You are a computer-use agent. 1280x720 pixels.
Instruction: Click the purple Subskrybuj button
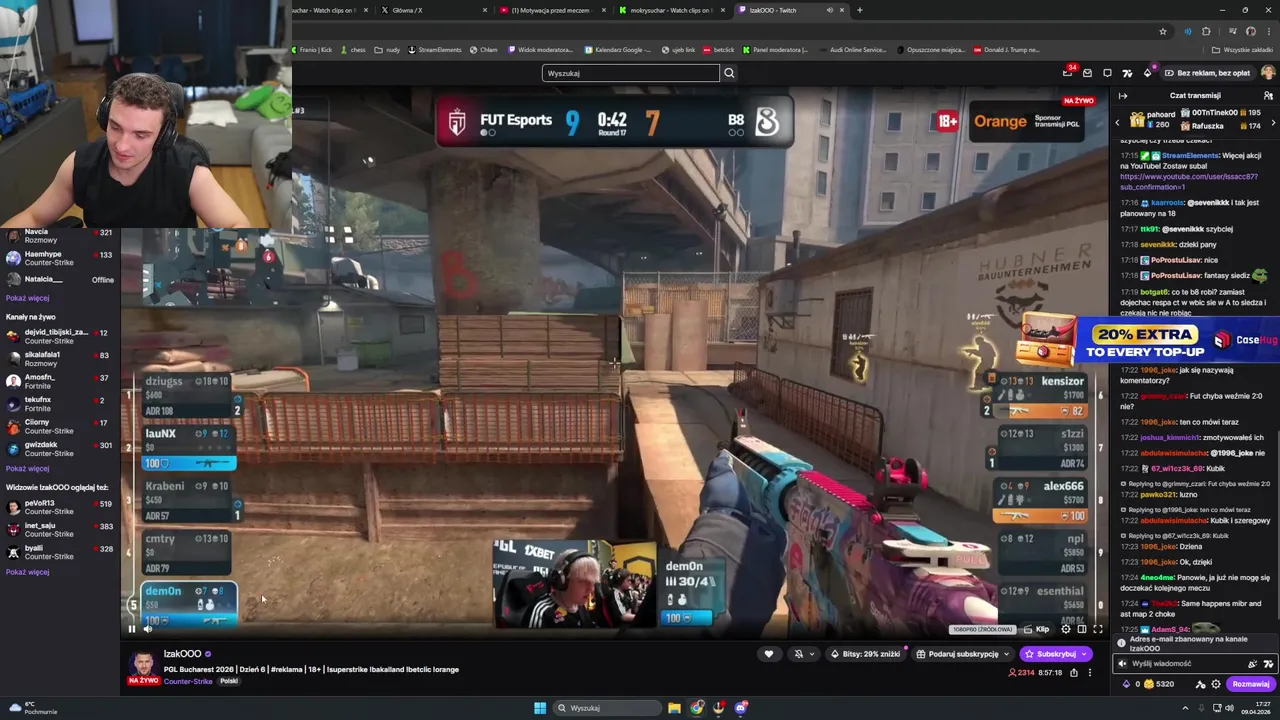(x=1050, y=654)
